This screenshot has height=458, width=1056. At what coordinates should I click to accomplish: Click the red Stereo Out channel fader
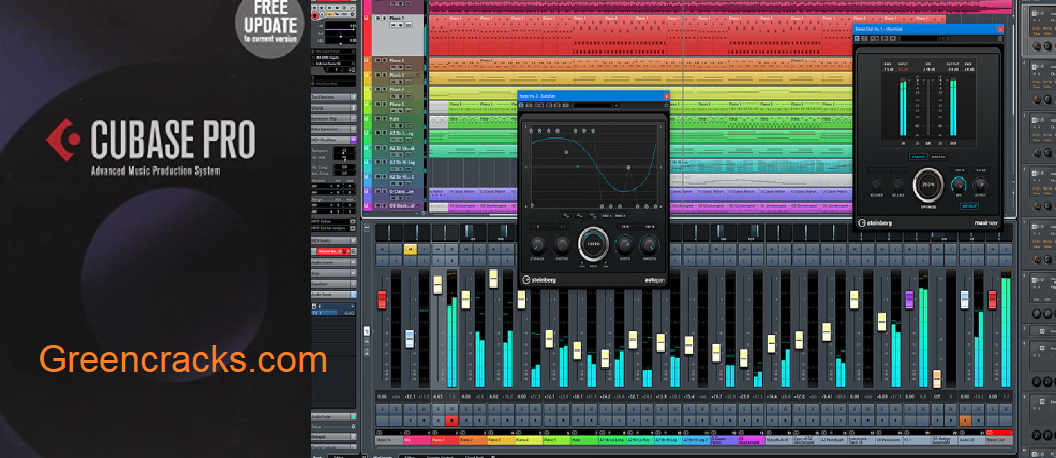(992, 300)
